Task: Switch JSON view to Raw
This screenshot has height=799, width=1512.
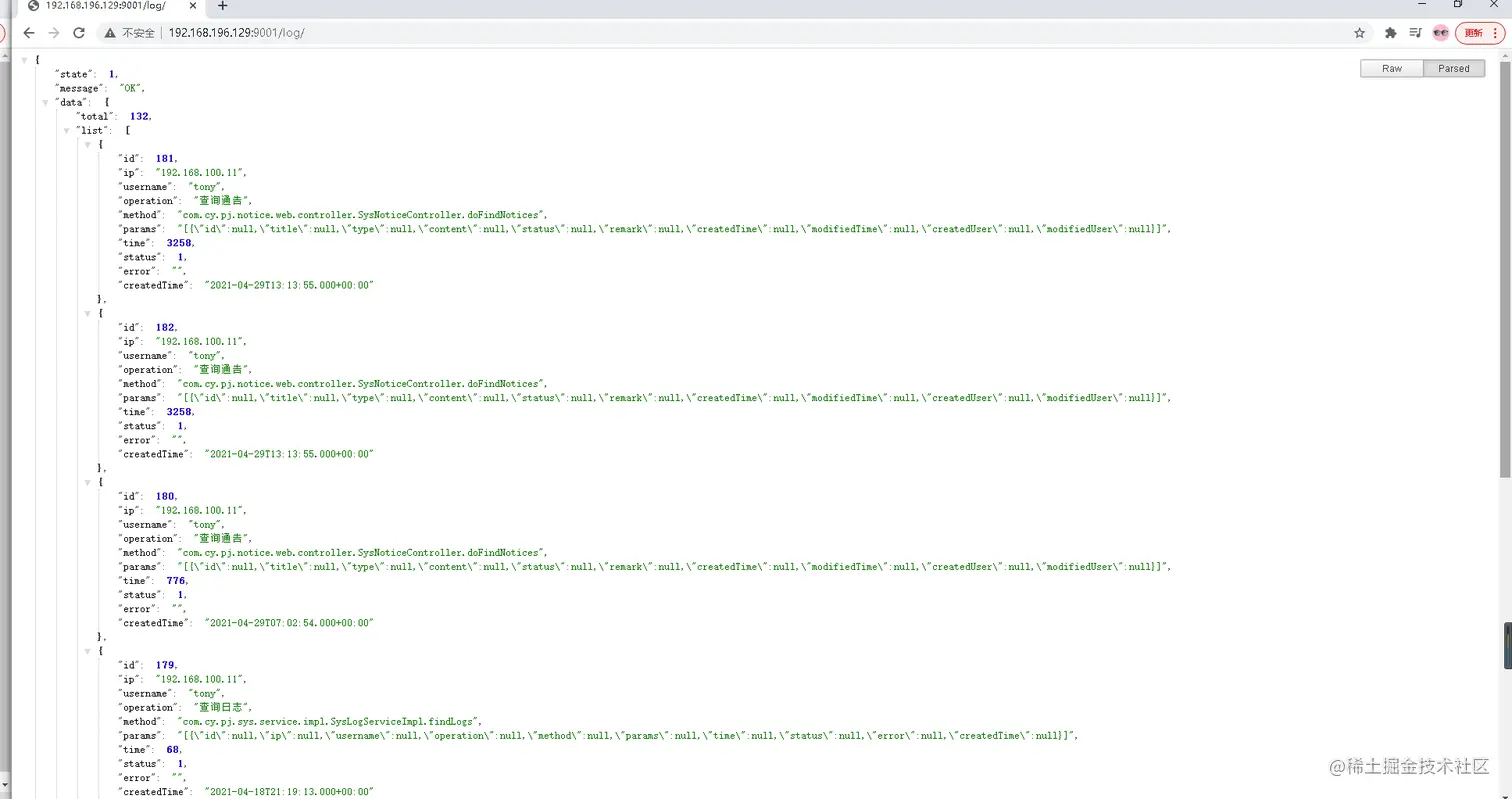Action: click(x=1391, y=68)
